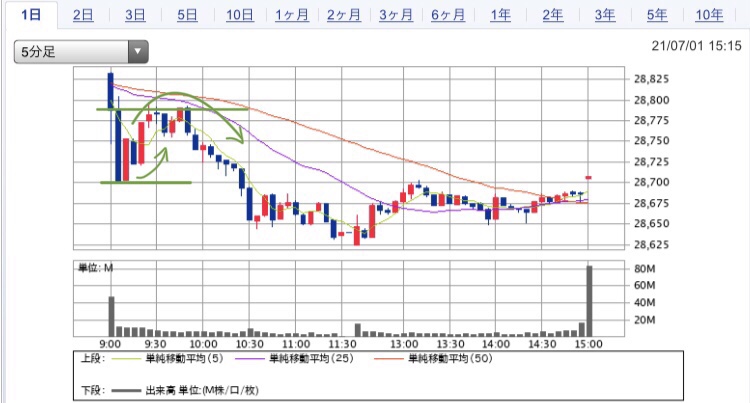
Task: Click the 80M volume axis label
Action: point(644,269)
